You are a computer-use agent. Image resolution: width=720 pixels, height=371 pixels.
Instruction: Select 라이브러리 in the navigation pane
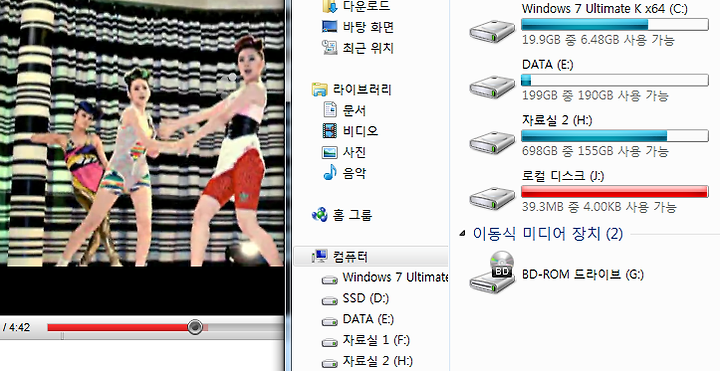(362, 89)
